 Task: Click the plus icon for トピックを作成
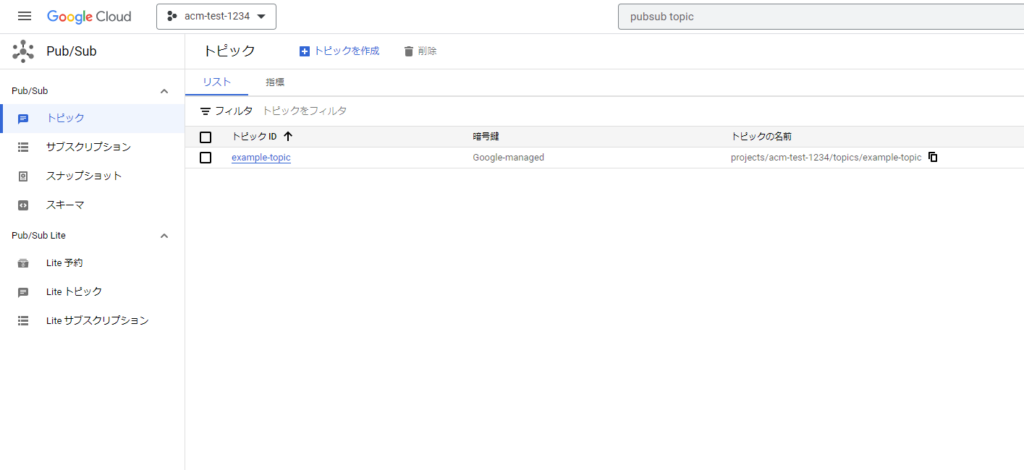(304, 51)
